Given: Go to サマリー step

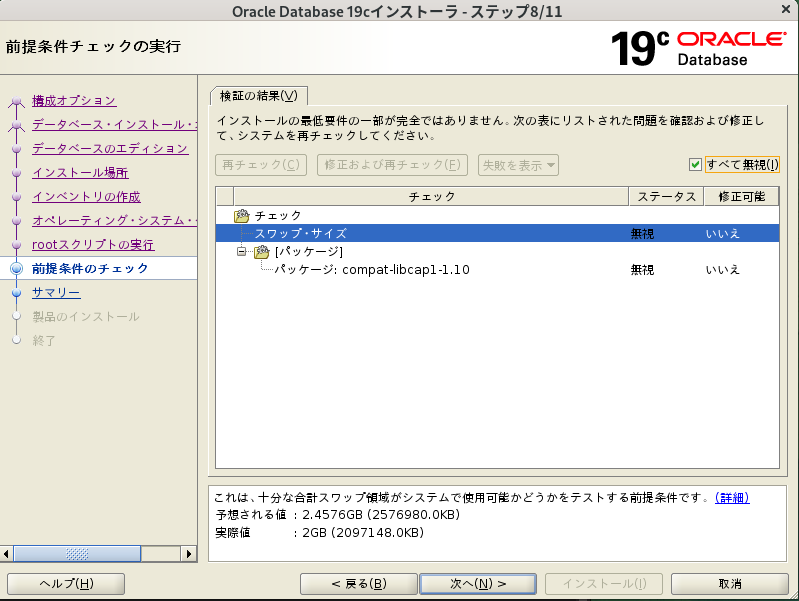Looking at the screenshot, I should point(56,292).
